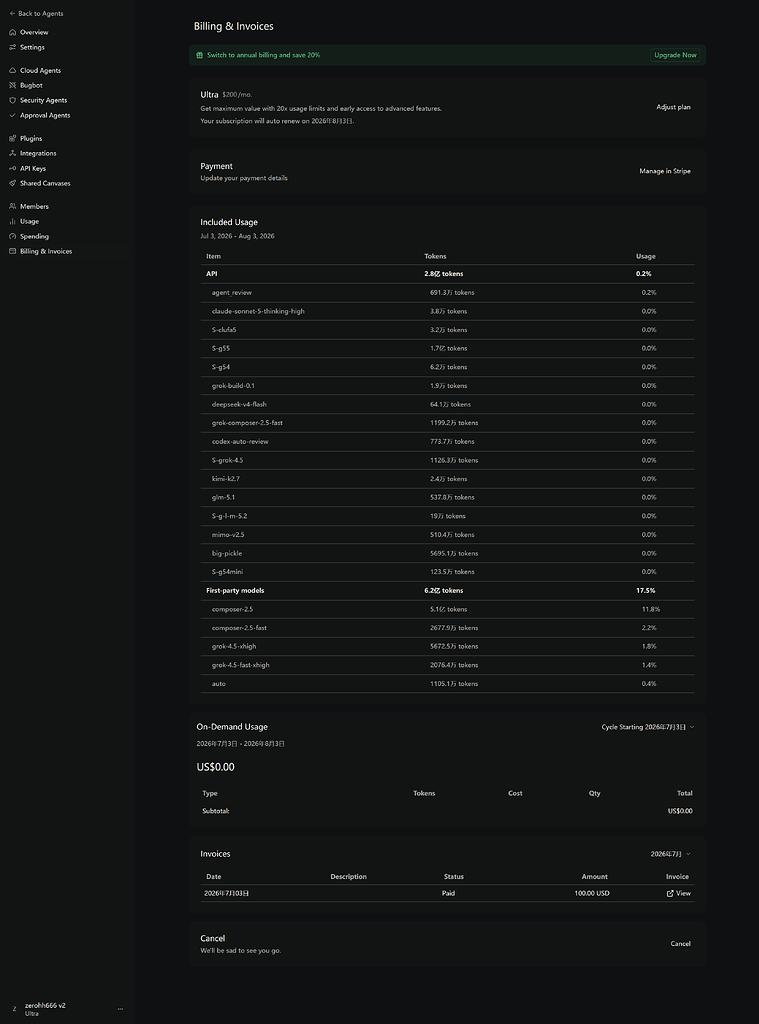The height and width of the screenshot is (1024, 759).
Task: Click the gift icon in annual billing banner
Action: [x=200, y=56]
